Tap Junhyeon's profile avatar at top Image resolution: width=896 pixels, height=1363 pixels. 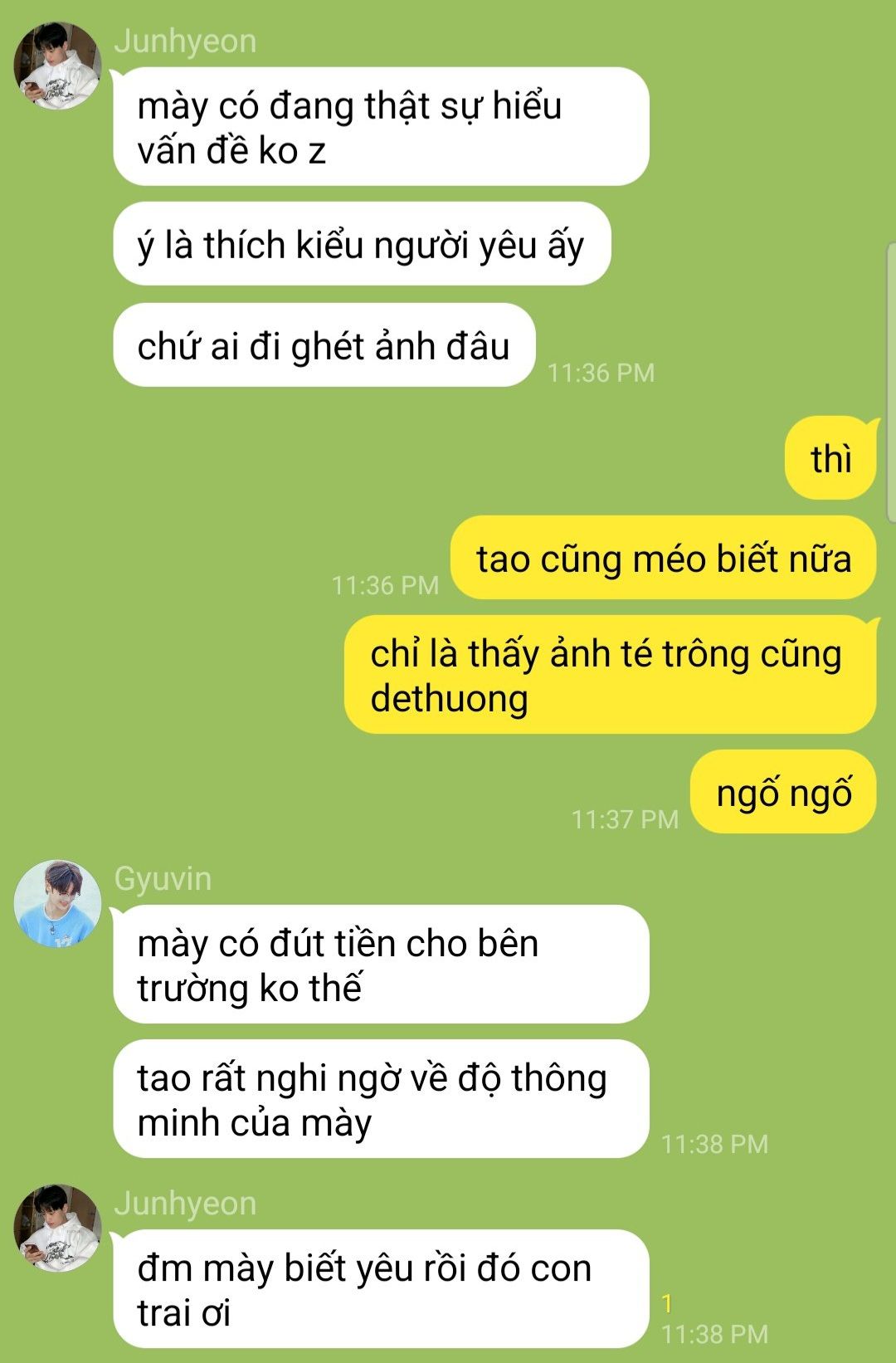57,66
